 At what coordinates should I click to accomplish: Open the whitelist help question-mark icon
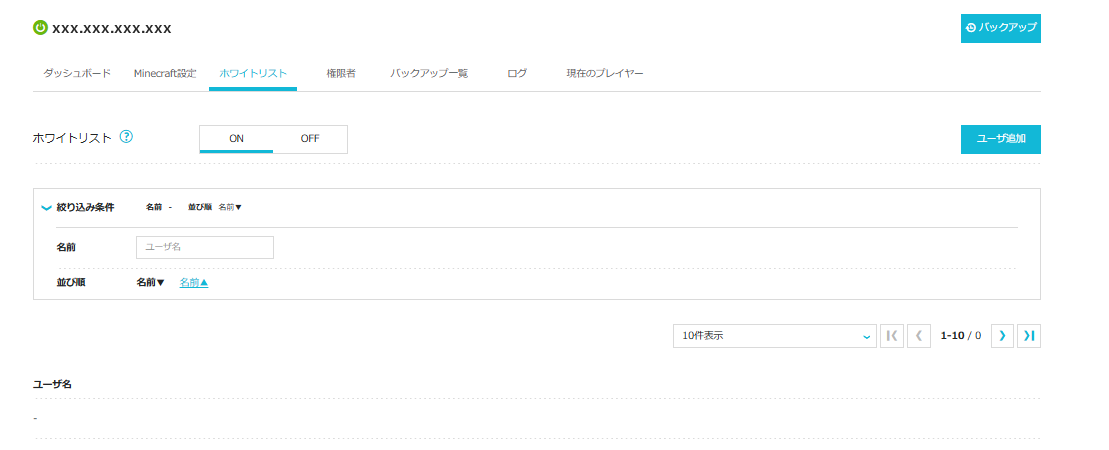pyautogui.click(x=126, y=137)
